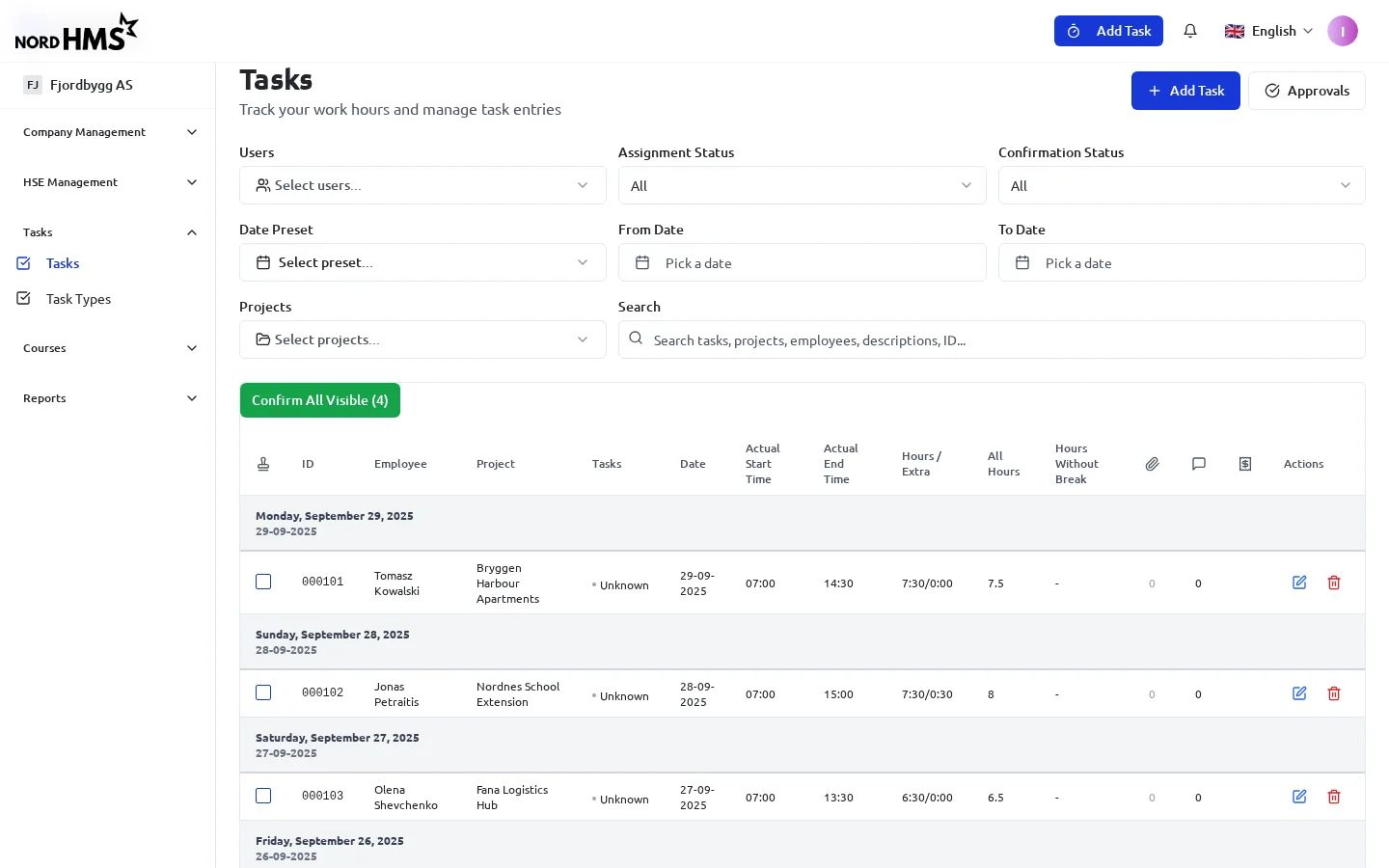This screenshot has width=1389, height=868.
Task: Click the attachments paperclip column icon
Action: (1152, 464)
